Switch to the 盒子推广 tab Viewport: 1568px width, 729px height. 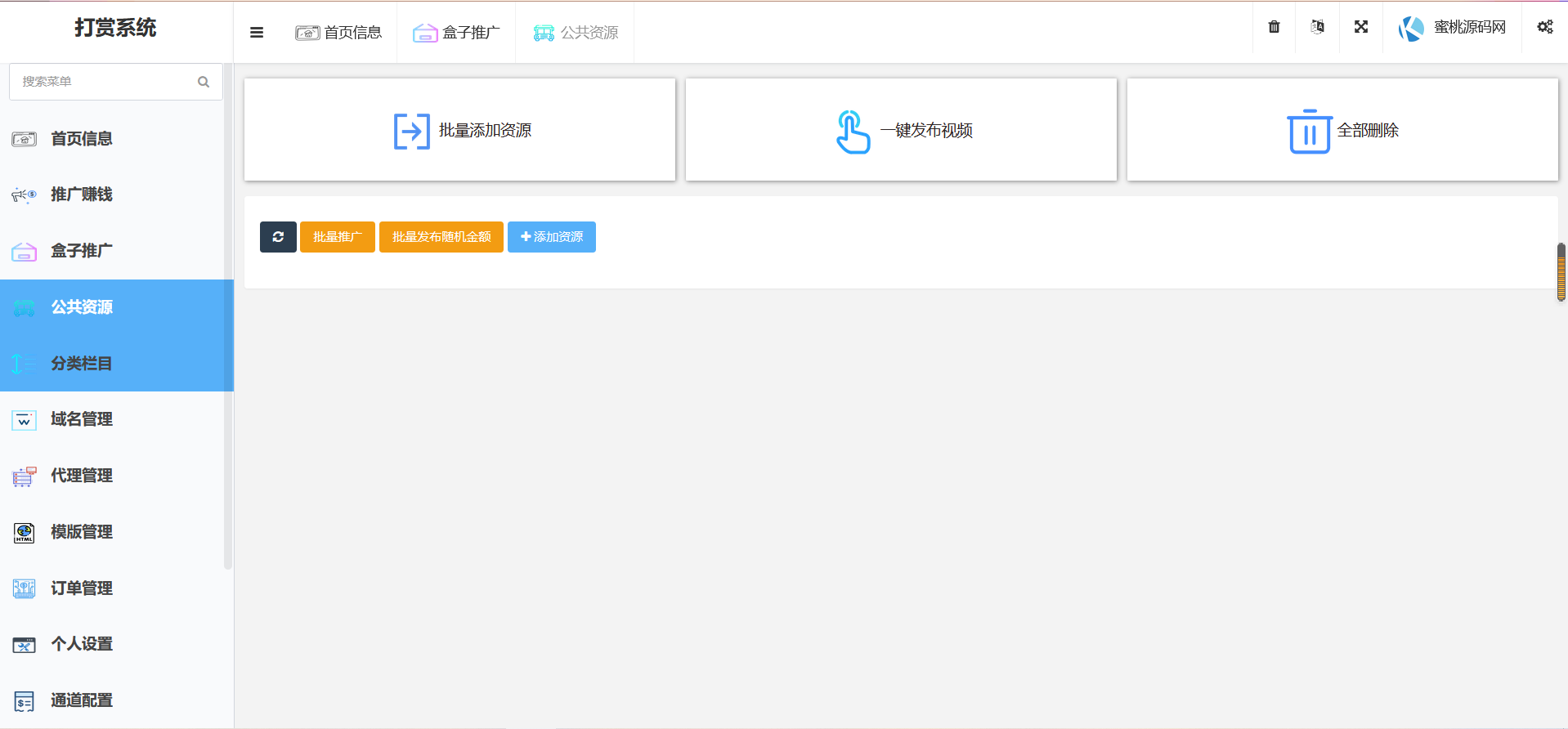tap(456, 33)
